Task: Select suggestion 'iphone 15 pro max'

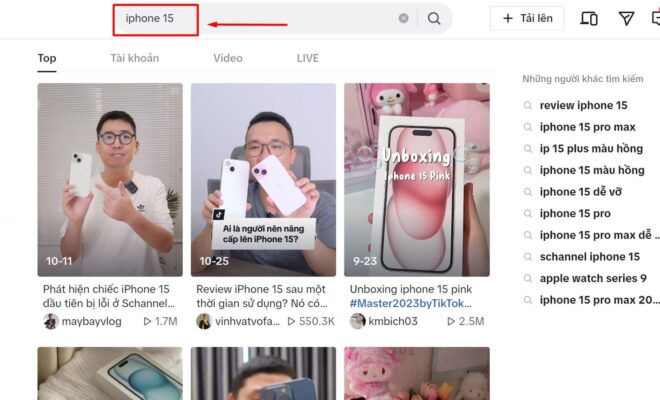Action: [588, 127]
